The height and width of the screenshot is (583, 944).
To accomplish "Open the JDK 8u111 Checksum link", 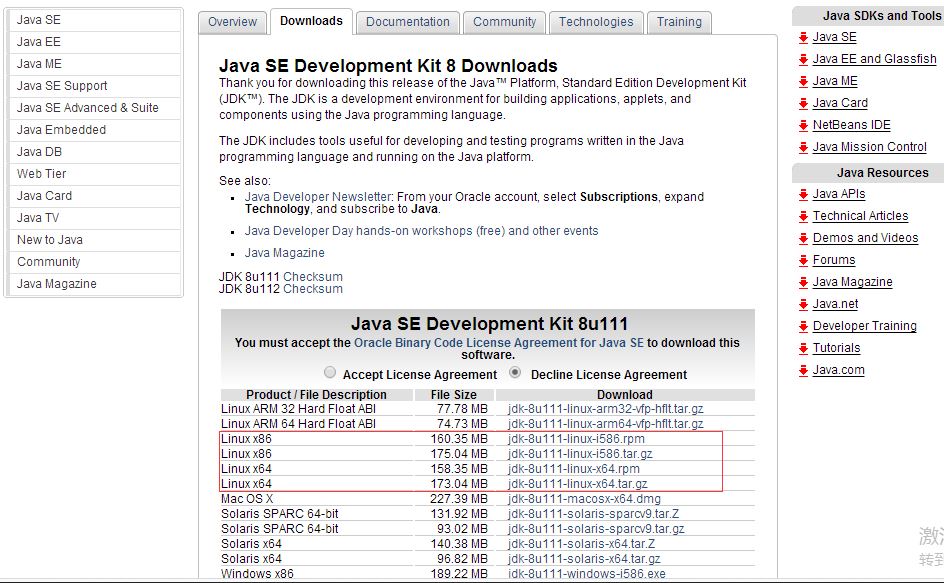I will pyautogui.click(x=312, y=276).
